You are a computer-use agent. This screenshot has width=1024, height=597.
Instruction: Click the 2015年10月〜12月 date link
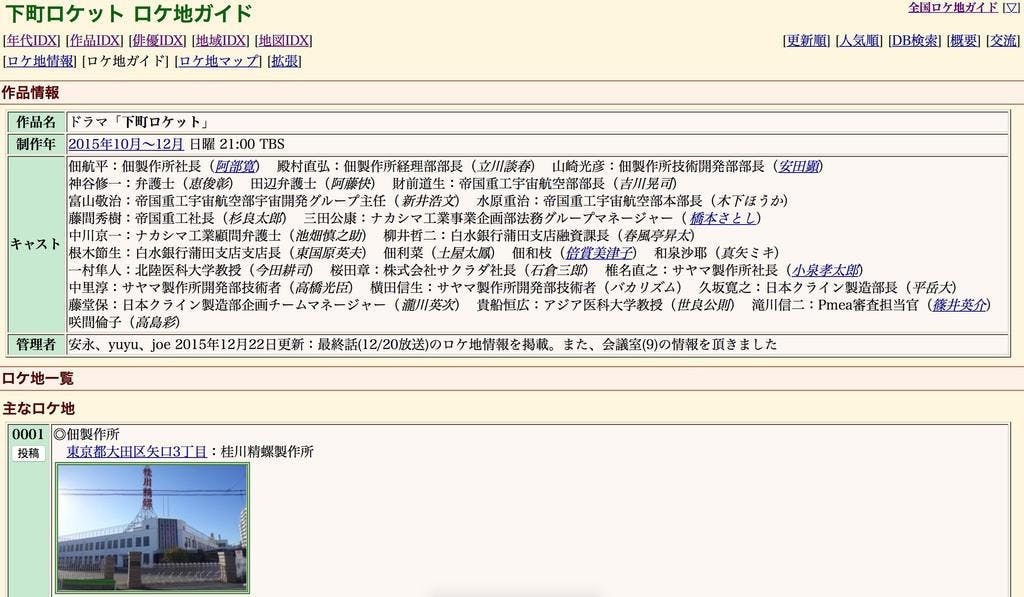126,144
